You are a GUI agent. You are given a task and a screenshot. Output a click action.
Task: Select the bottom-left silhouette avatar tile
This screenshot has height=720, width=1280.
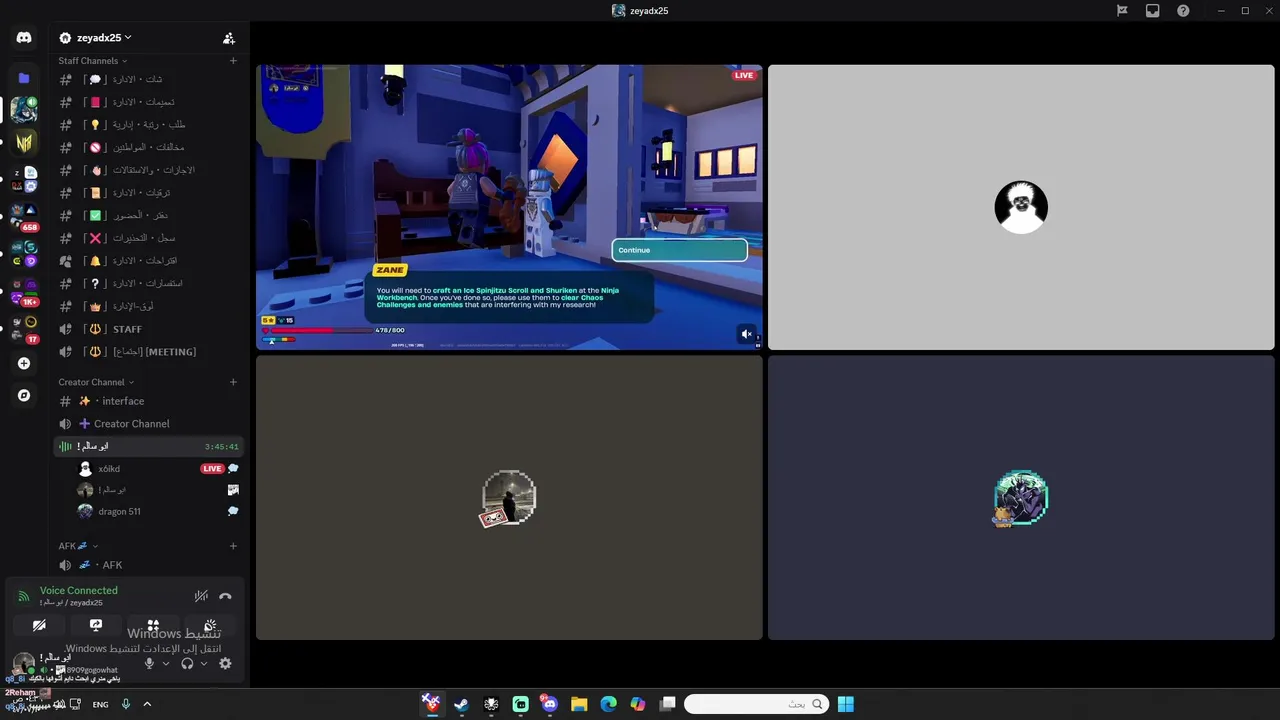[x=509, y=498]
